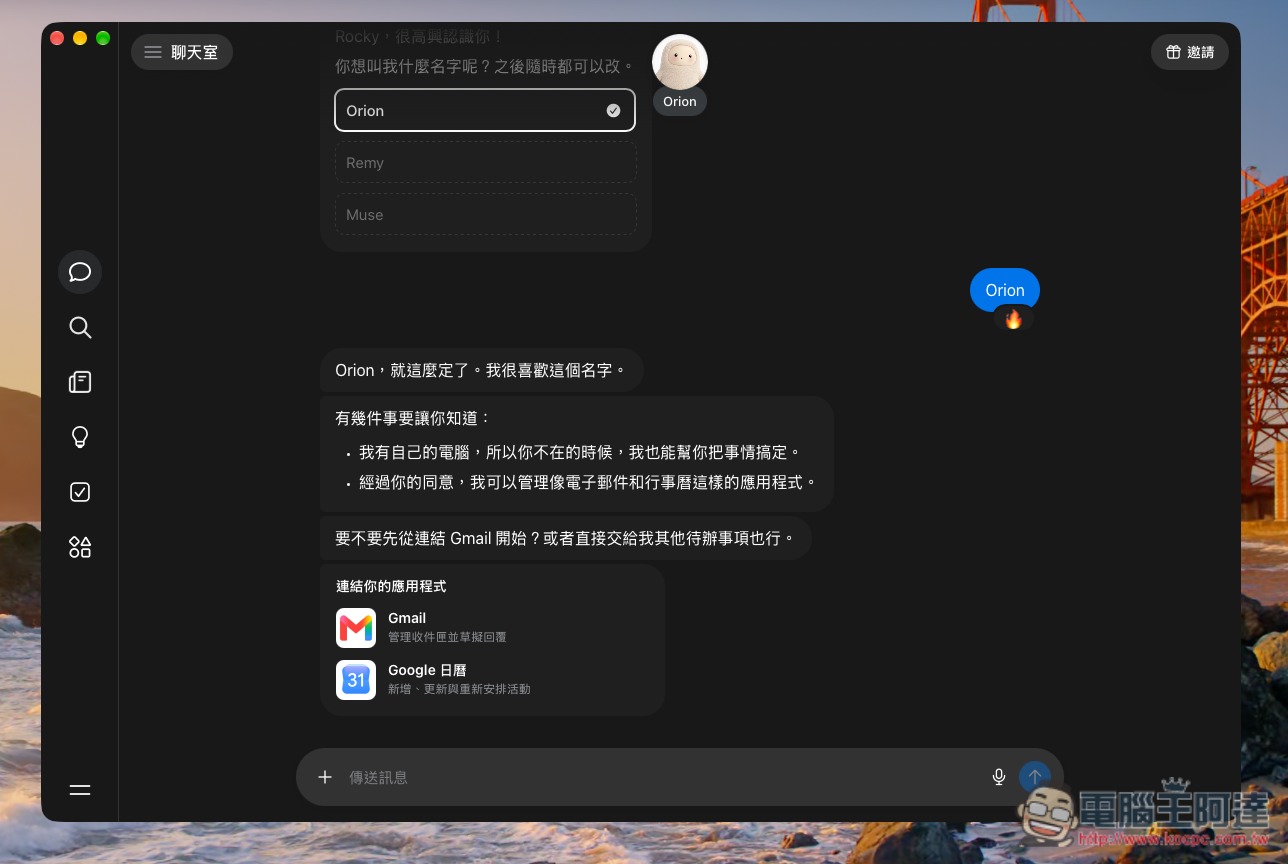Image resolution: width=1288 pixels, height=864 pixels.
Task: Open the checkbox tasks icon in sidebar
Action: [80, 492]
